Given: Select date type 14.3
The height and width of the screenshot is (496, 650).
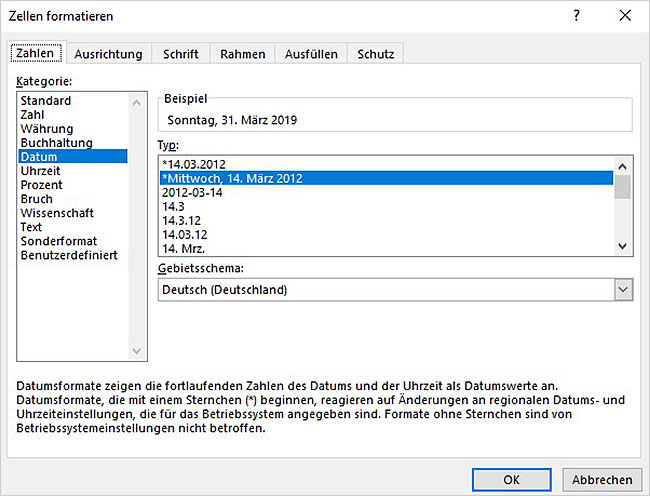Looking at the screenshot, I should [x=386, y=206].
